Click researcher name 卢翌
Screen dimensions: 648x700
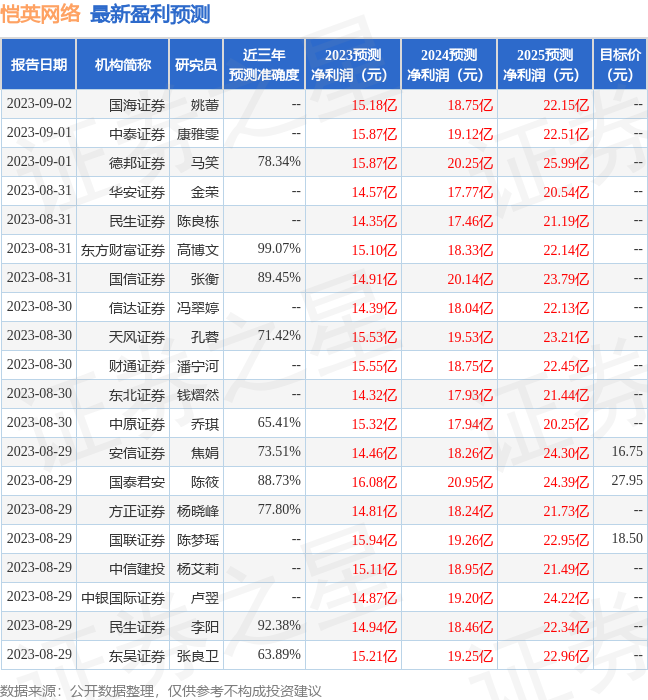coord(205,599)
